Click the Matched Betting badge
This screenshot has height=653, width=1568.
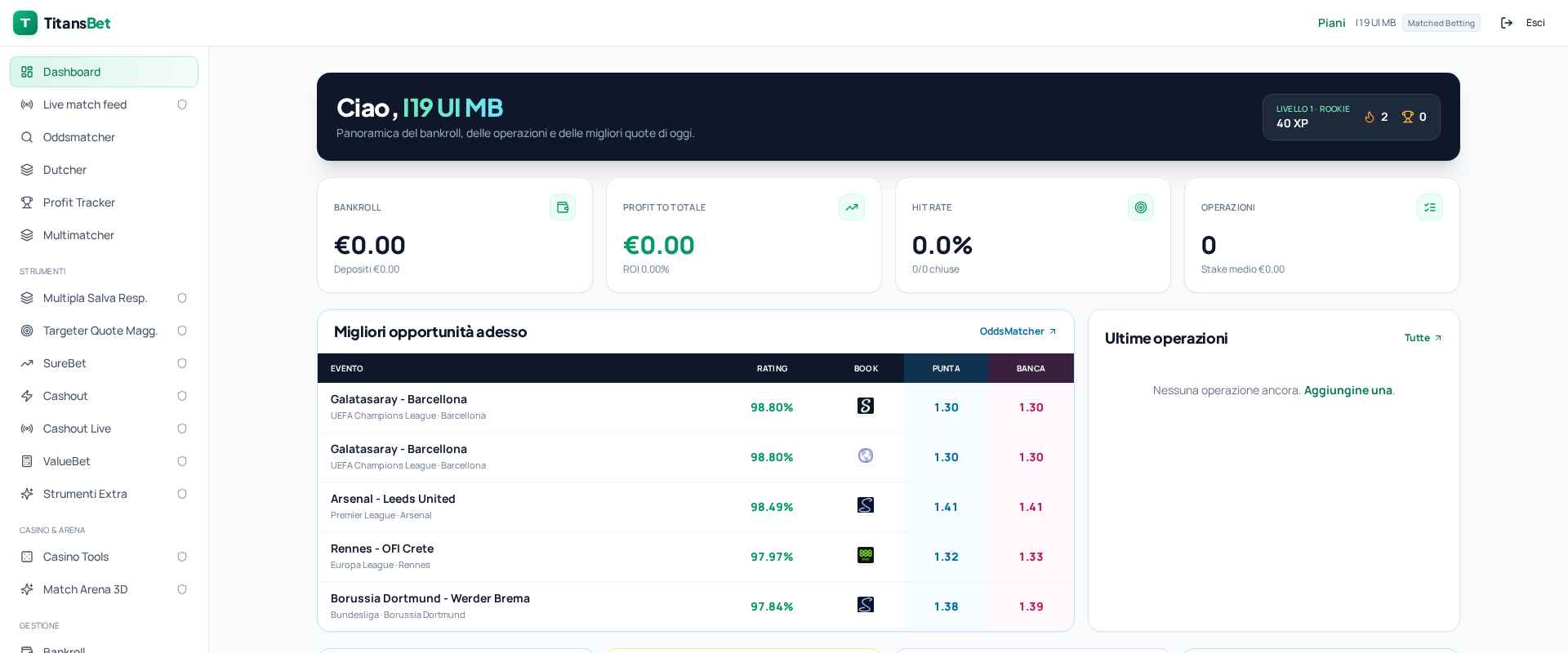click(1441, 23)
